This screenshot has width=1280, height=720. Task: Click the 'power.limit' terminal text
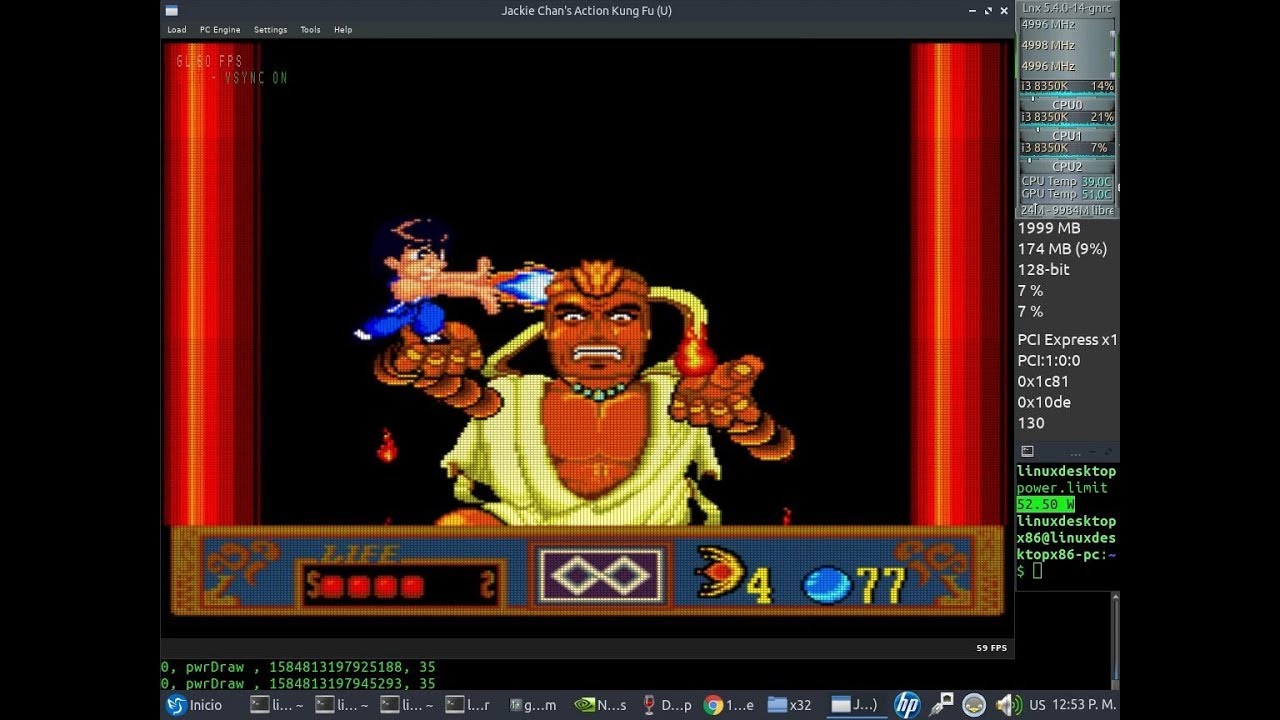[x=1062, y=488]
